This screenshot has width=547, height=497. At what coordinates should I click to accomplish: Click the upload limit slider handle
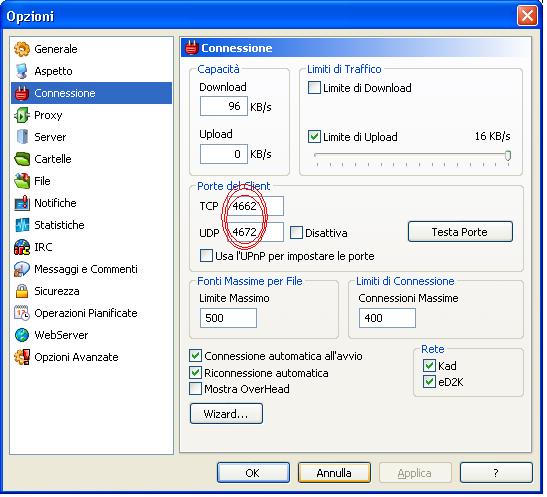508,156
